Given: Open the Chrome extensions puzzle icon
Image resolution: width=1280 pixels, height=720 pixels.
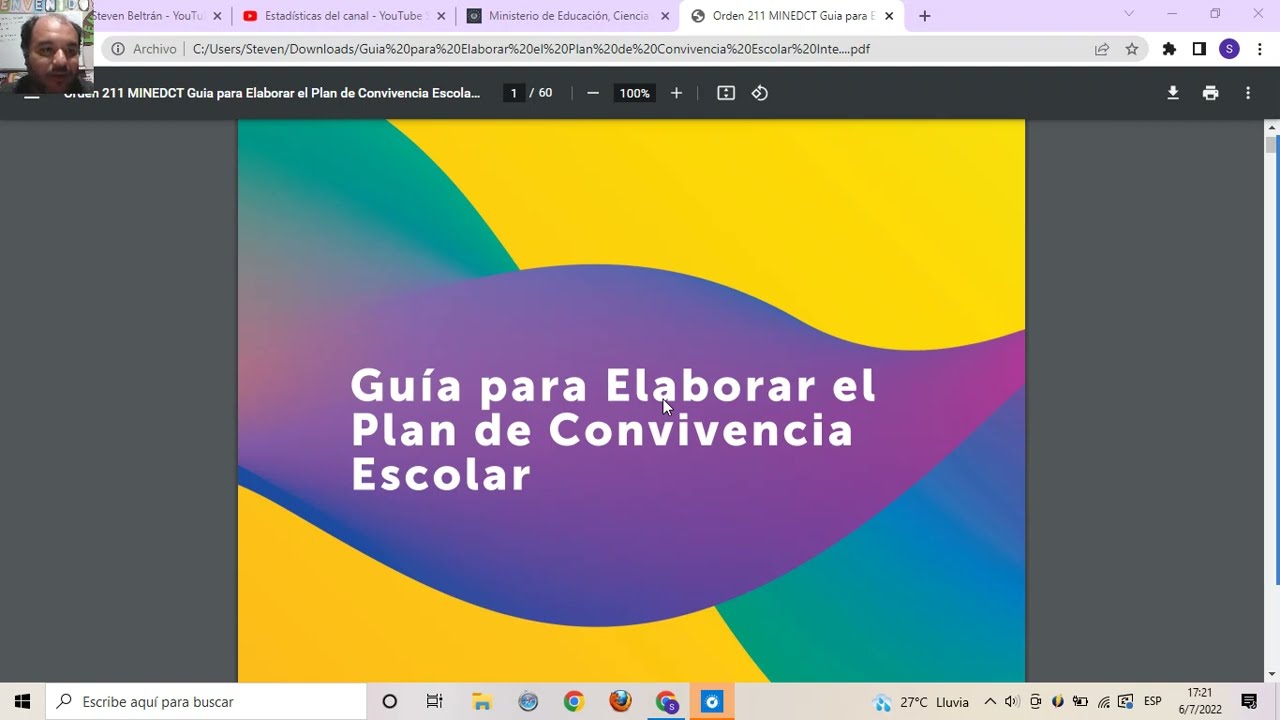Looking at the screenshot, I should 1169,49.
